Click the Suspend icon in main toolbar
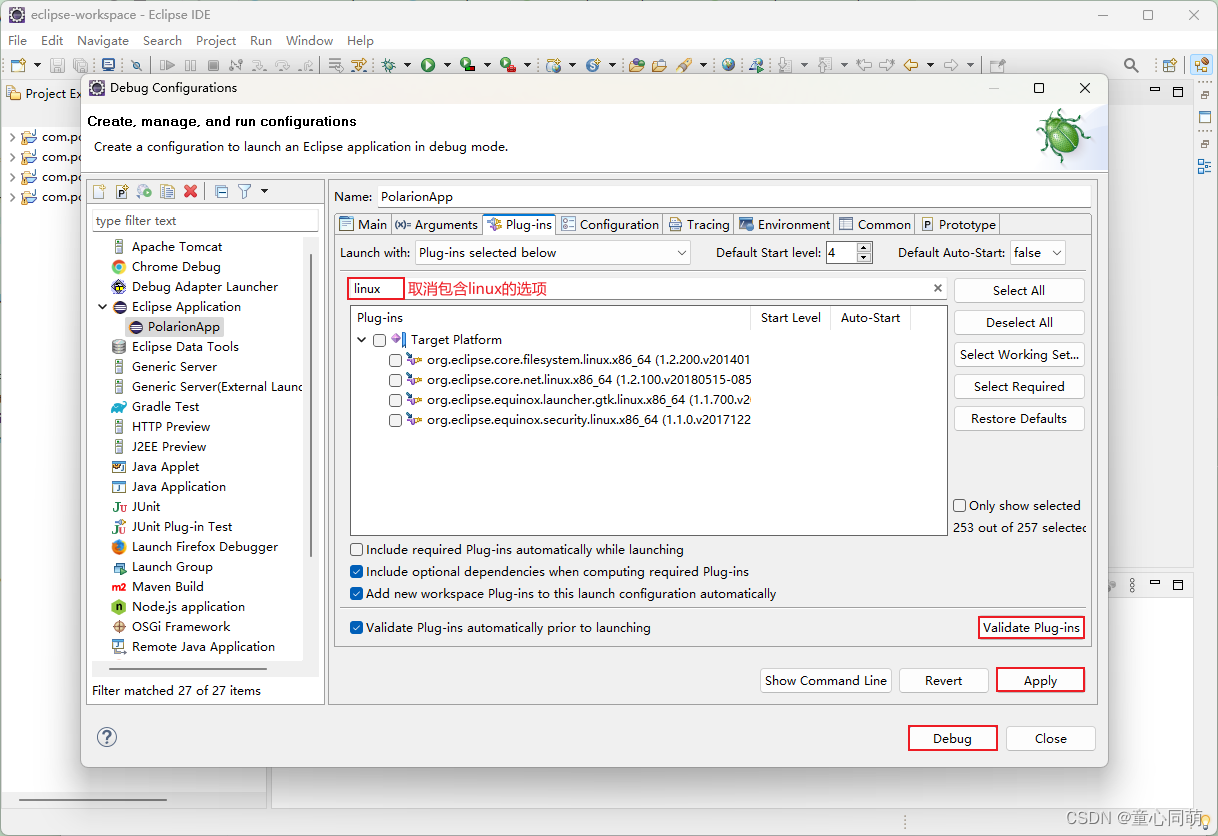This screenshot has width=1218, height=836. pos(190,65)
